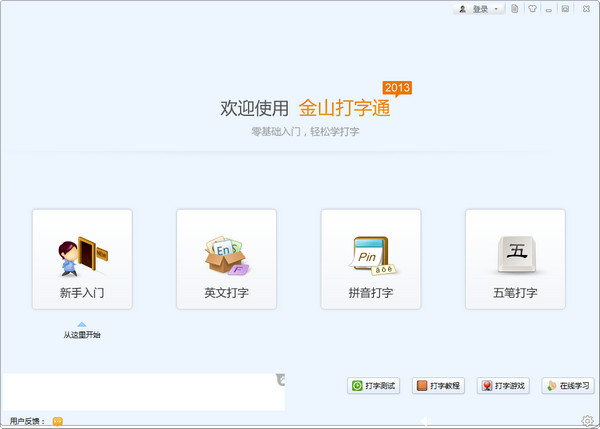600x429 pixels.
Task: Open the 打字教程 typing tutorial
Action: click(438, 386)
